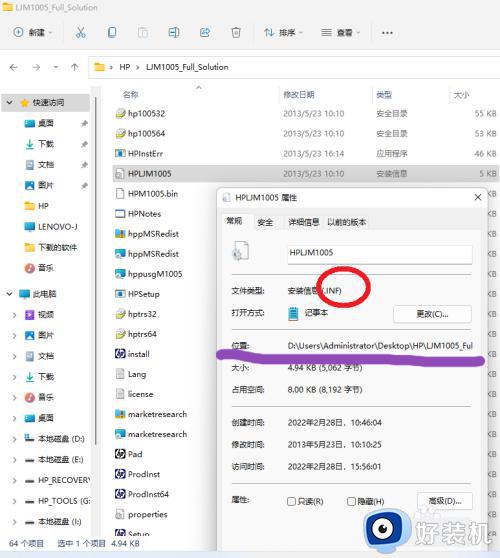This screenshot has height=558, width=500.
Task: Switch to the 详细信息 tab in properties
Action: coord(303,222)
